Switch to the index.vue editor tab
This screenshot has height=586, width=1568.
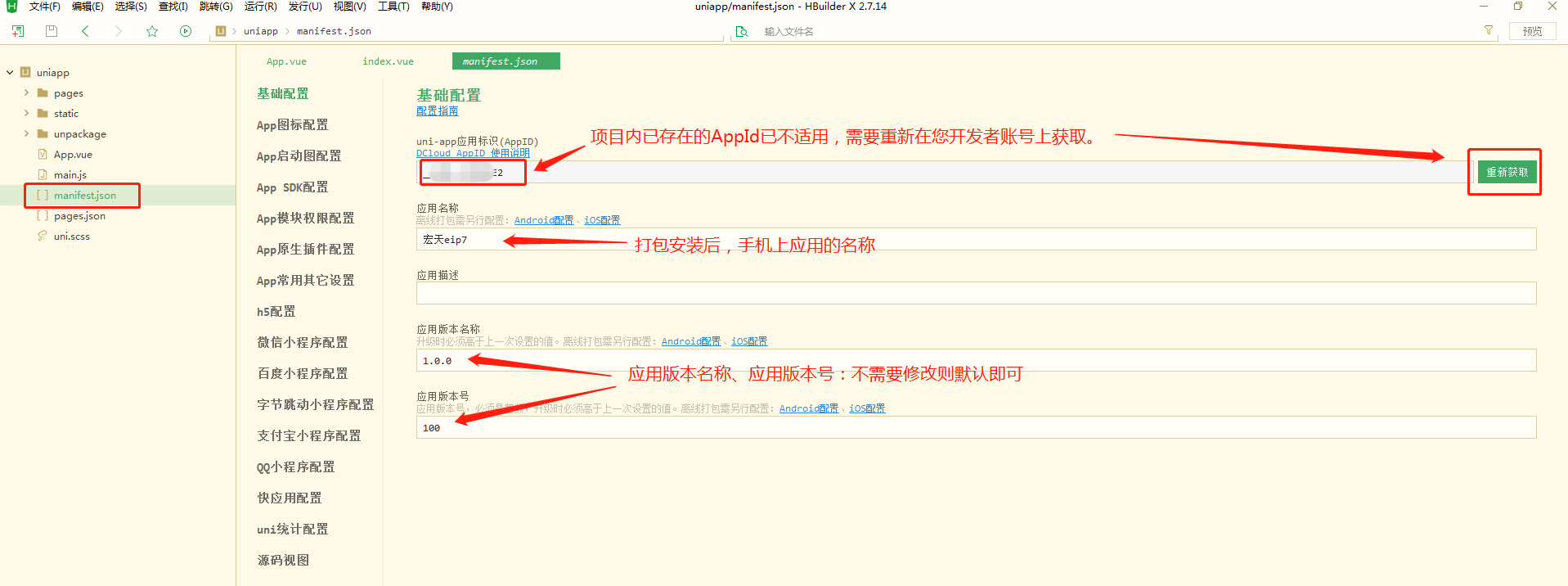388,61
